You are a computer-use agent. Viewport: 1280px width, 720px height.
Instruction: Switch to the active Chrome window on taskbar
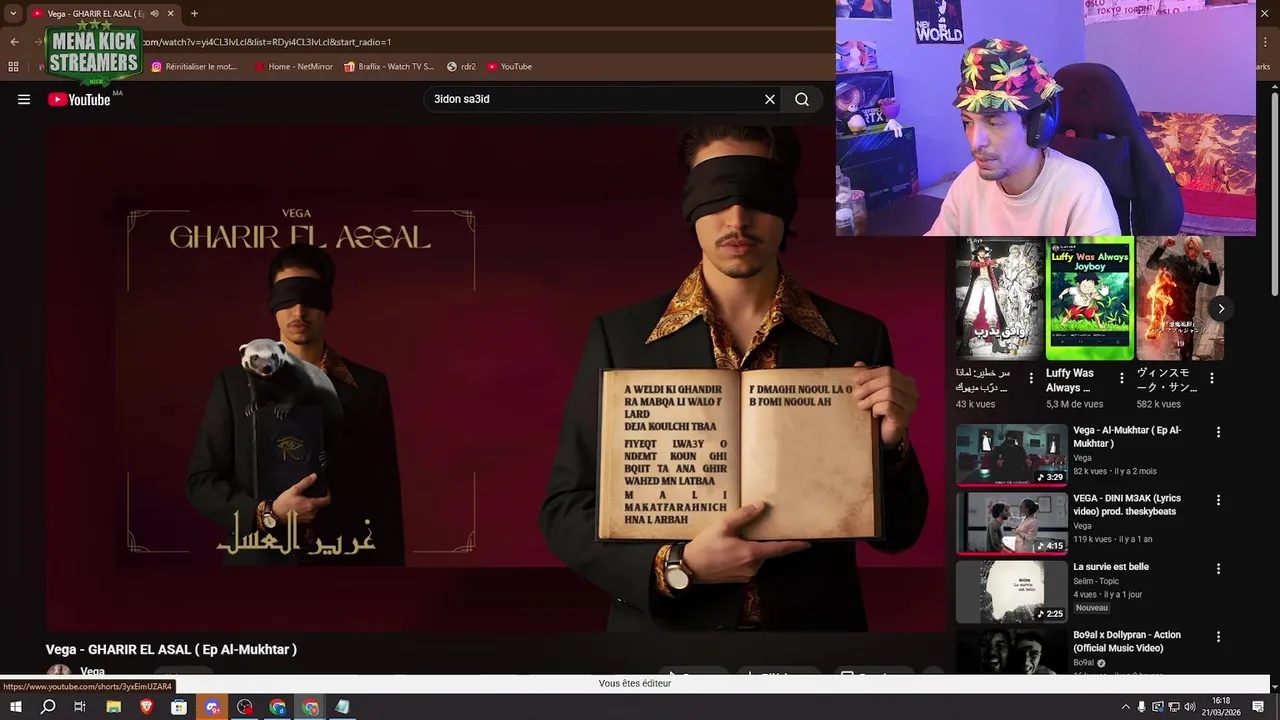(x=310, y=707)
